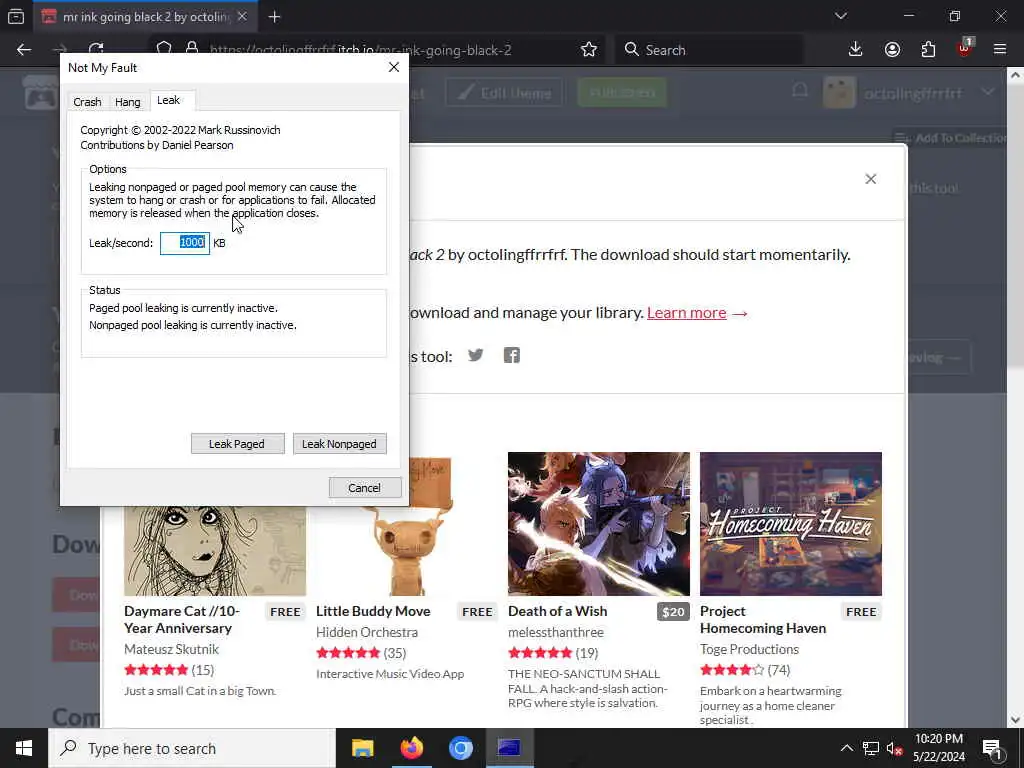Follow the Learn more link
This screenshot has width=1024, height=768.
click(686, 313)
